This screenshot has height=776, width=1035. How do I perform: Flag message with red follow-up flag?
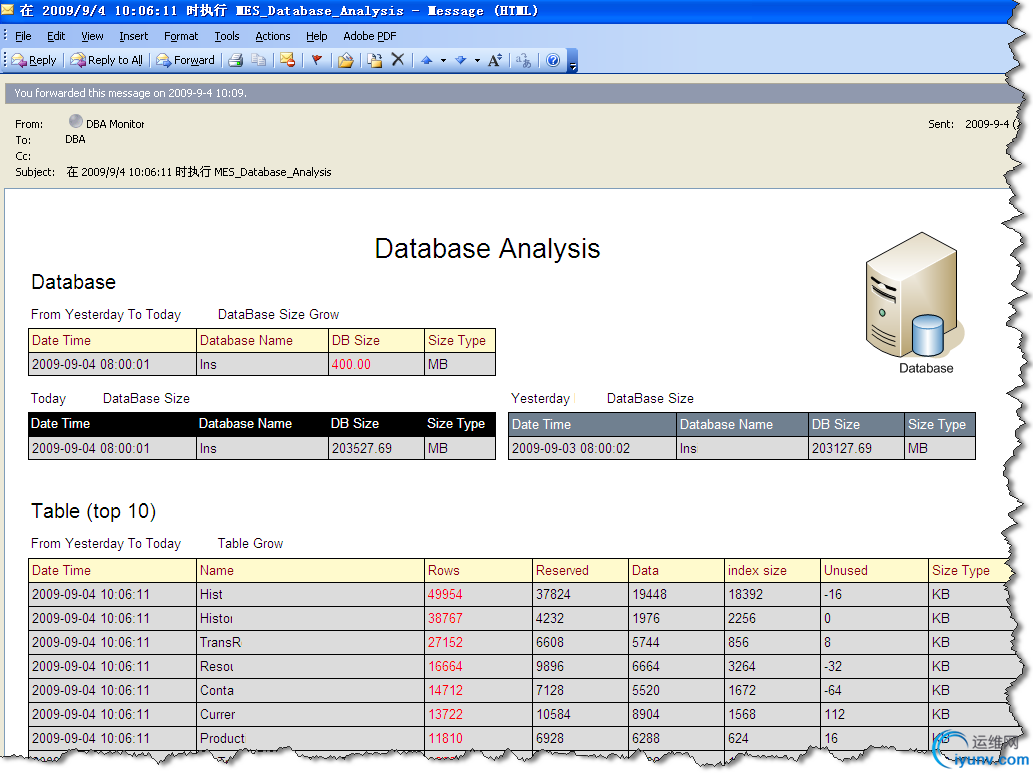click(317, 61)
